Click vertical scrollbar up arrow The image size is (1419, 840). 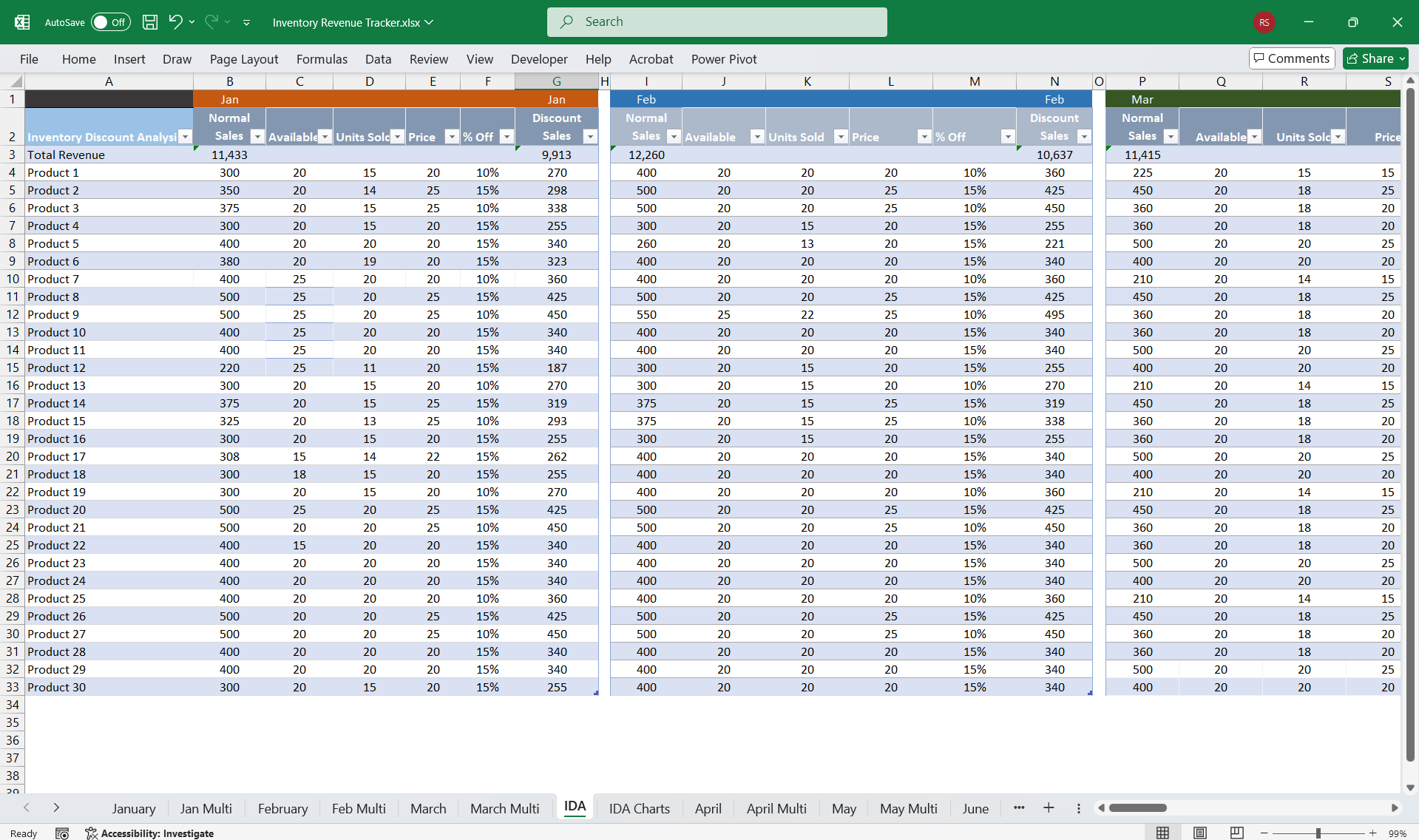click(1410, 80)
